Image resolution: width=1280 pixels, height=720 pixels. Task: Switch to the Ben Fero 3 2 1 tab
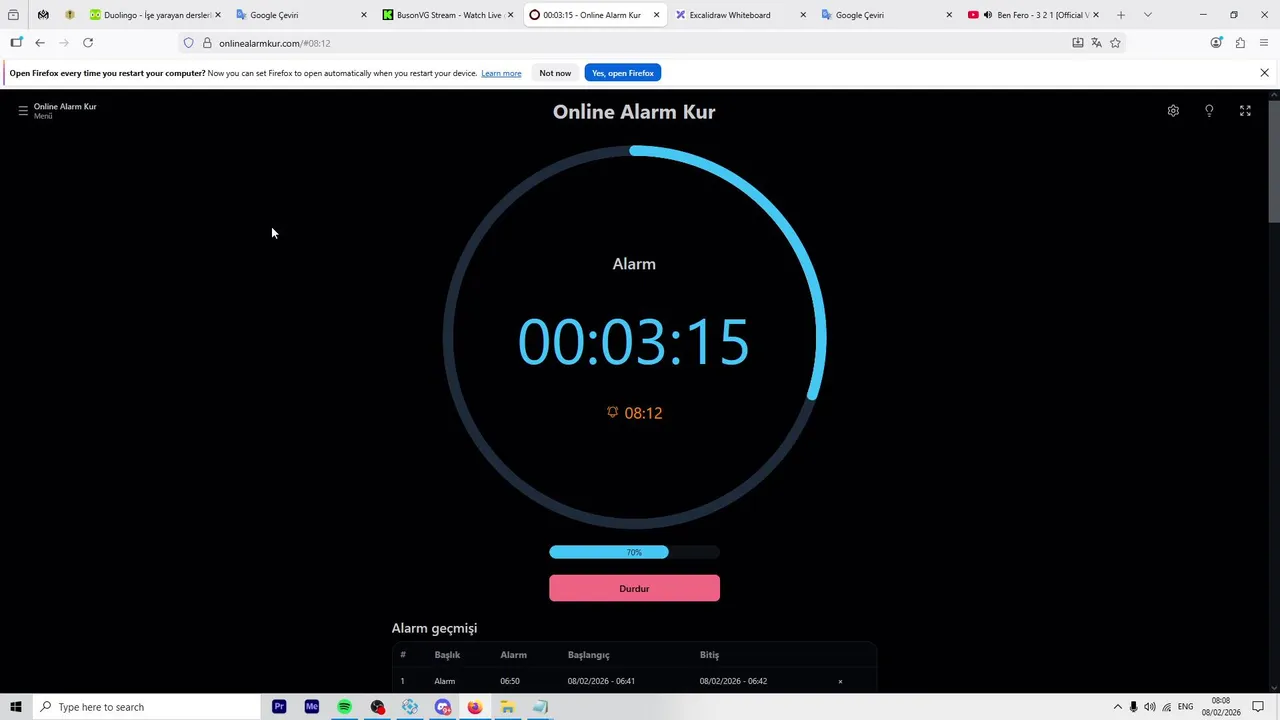pos(1032,15)
